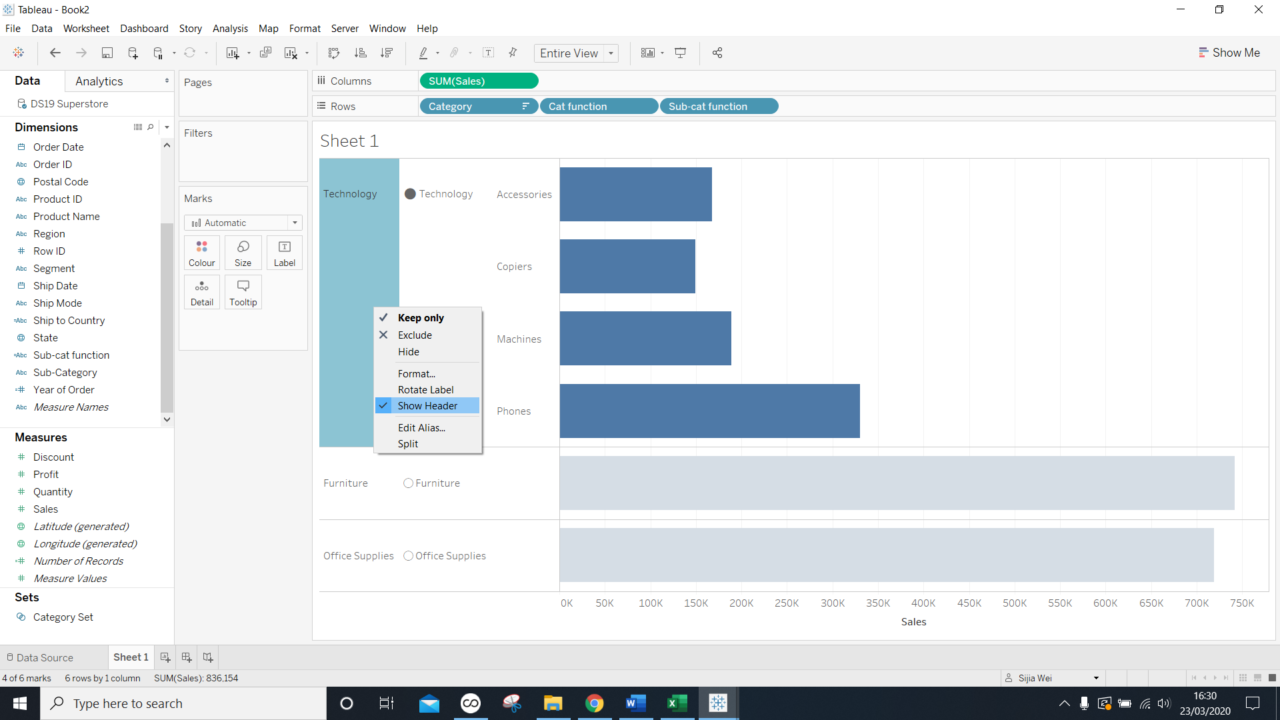Open the Entire View fit dropdown
This screenshot has height=720, width=1280.
coord(610,53)
